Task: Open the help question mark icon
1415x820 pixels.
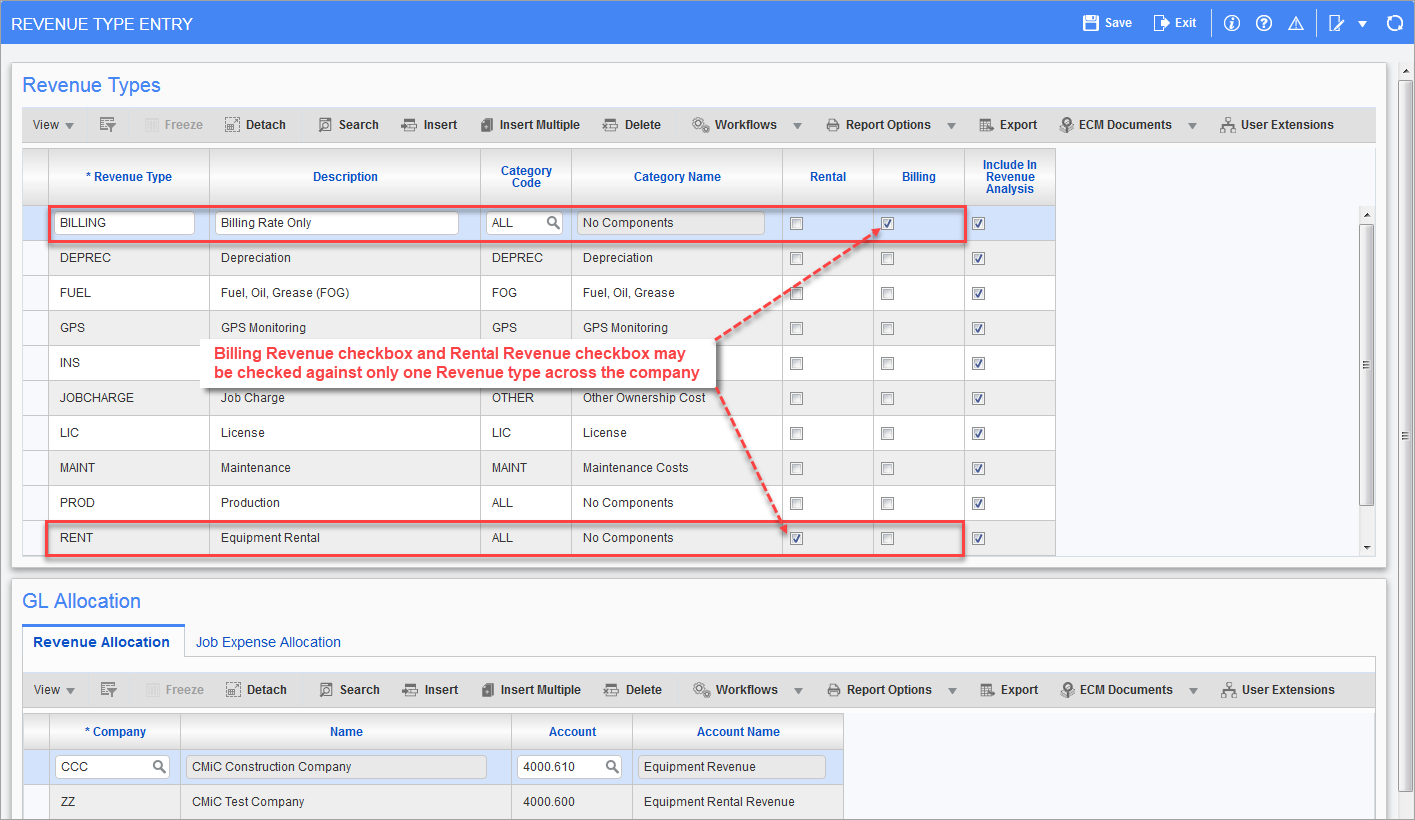Action: click(1264, 23)
